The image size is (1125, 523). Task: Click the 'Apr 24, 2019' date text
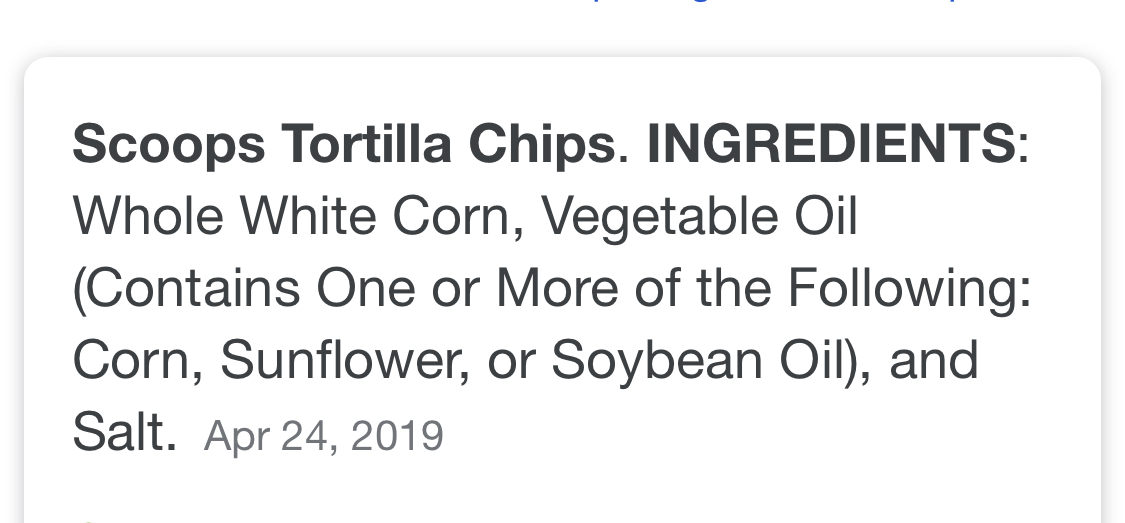324,435
